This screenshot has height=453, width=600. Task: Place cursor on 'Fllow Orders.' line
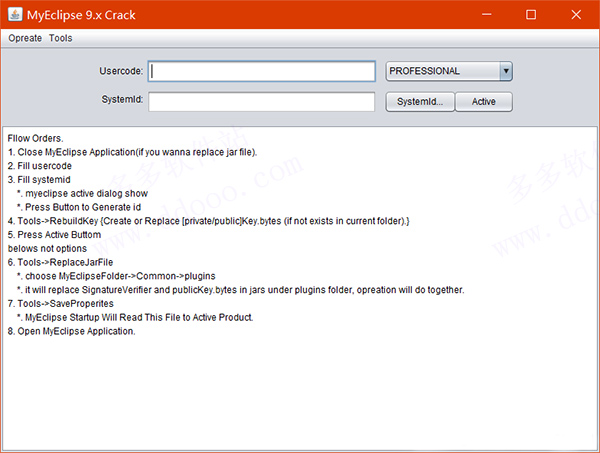tap(36, 139)
